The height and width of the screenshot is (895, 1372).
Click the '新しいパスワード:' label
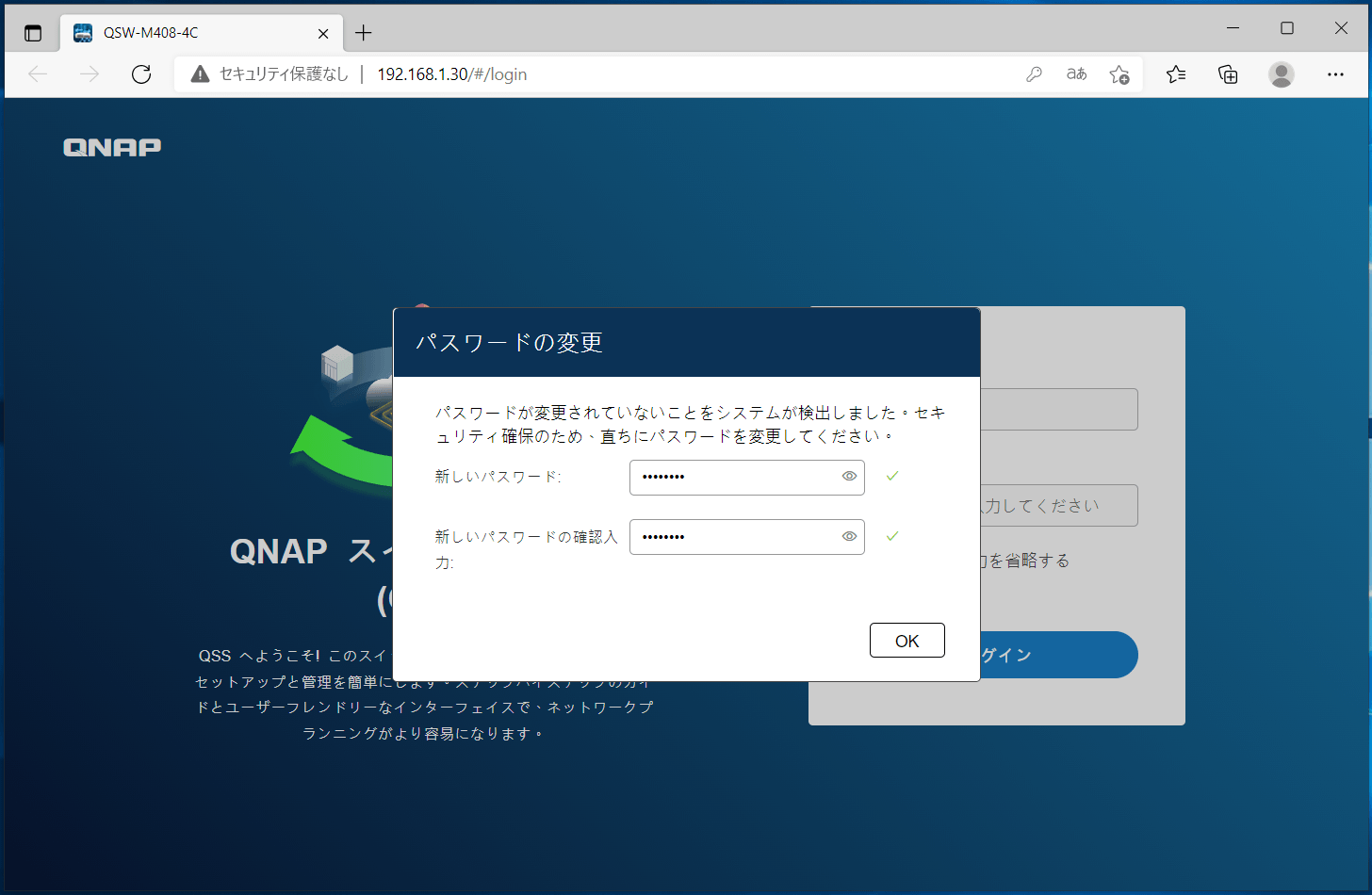coord(498,477)
